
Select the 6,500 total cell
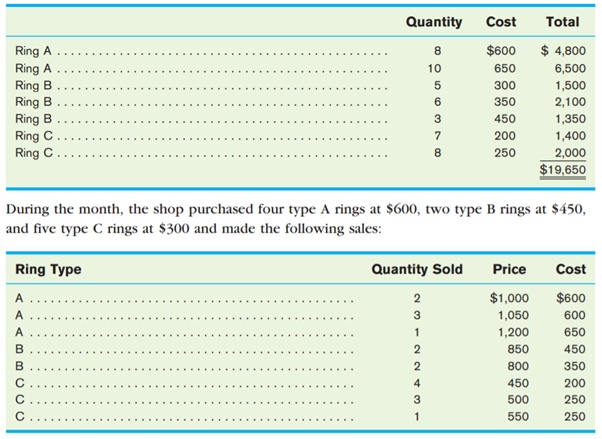point(569,68)
